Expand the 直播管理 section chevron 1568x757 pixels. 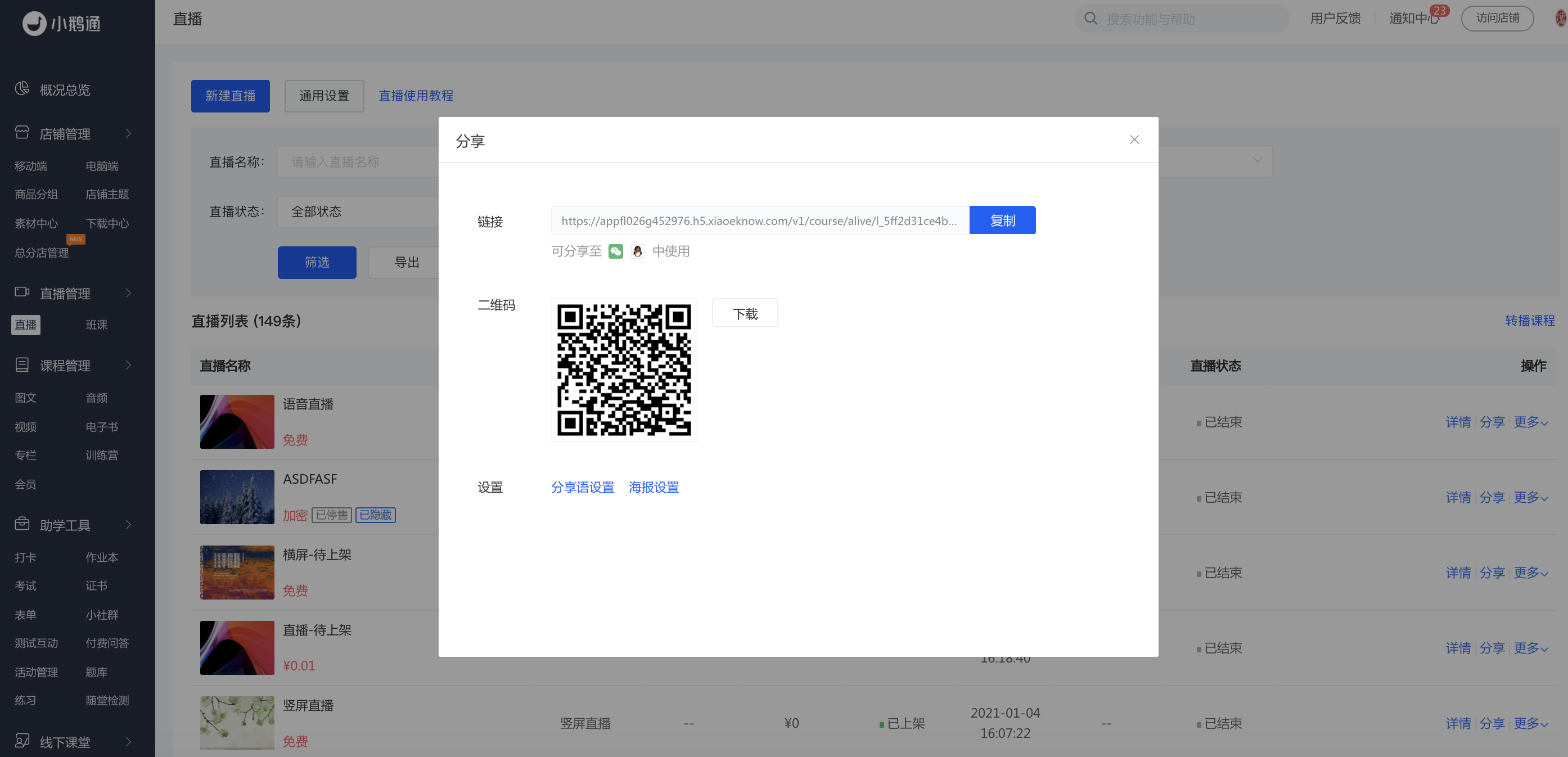click(128, 292)
